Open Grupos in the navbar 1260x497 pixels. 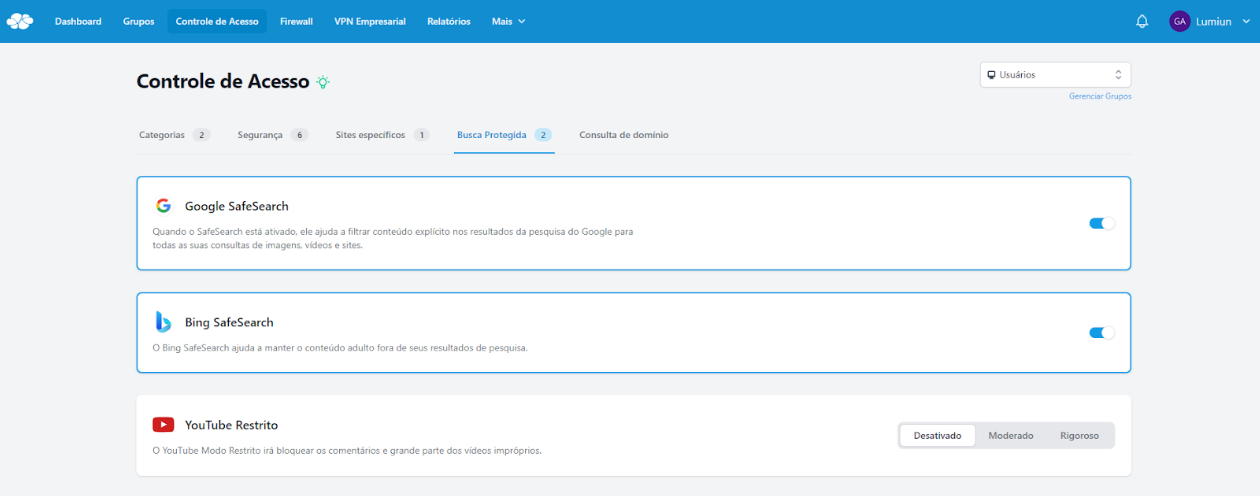tap(139, 21)
